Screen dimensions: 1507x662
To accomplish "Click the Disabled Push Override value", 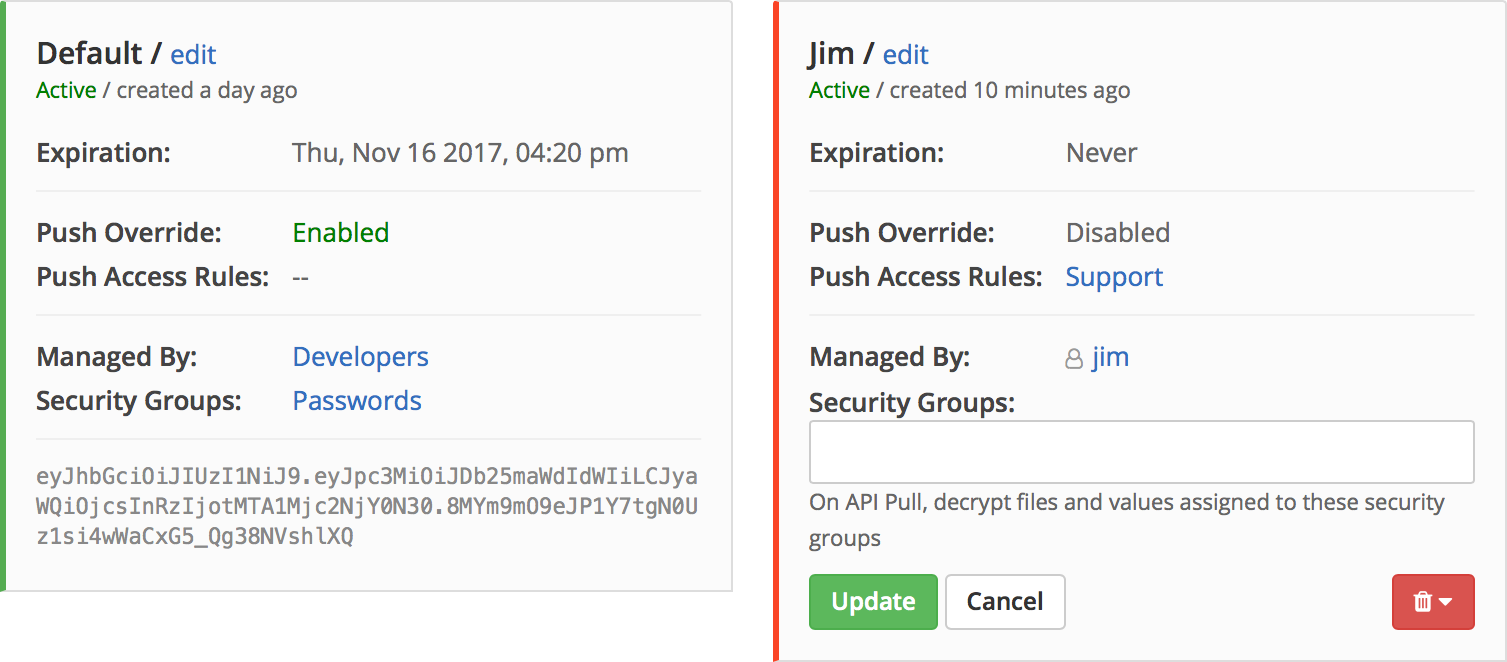I will [x=1118, y=233].
